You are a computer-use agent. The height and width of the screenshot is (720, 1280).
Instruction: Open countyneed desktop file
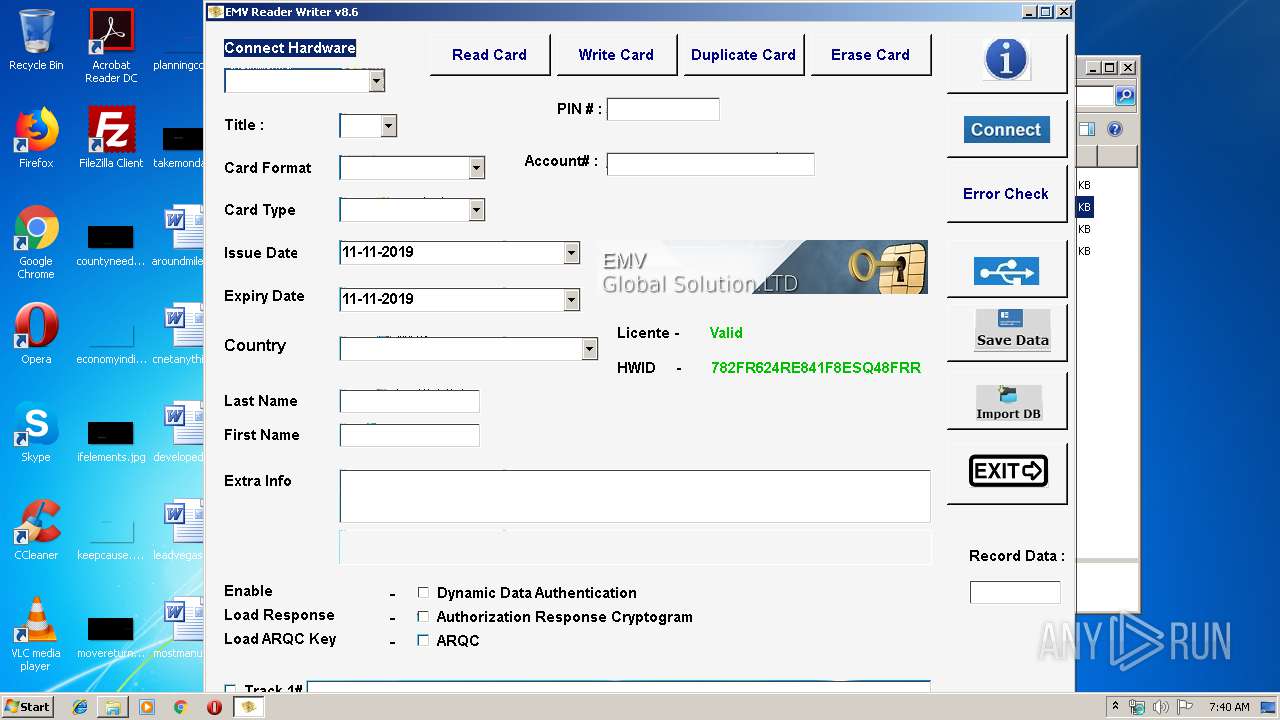[x=111, y=244]
